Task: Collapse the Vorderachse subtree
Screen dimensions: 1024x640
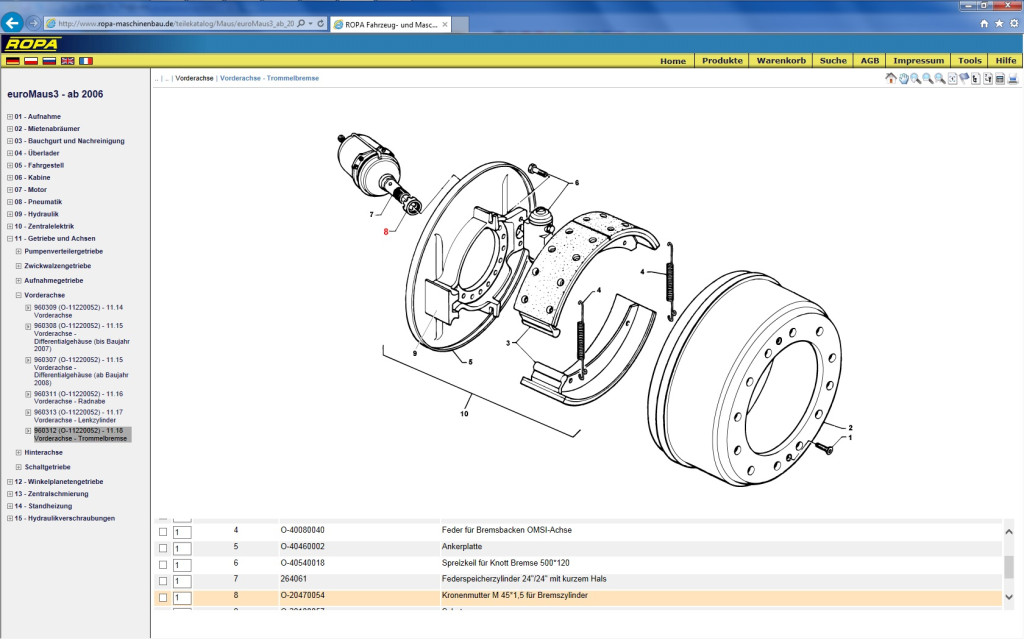Action: (x=19, y=295)
